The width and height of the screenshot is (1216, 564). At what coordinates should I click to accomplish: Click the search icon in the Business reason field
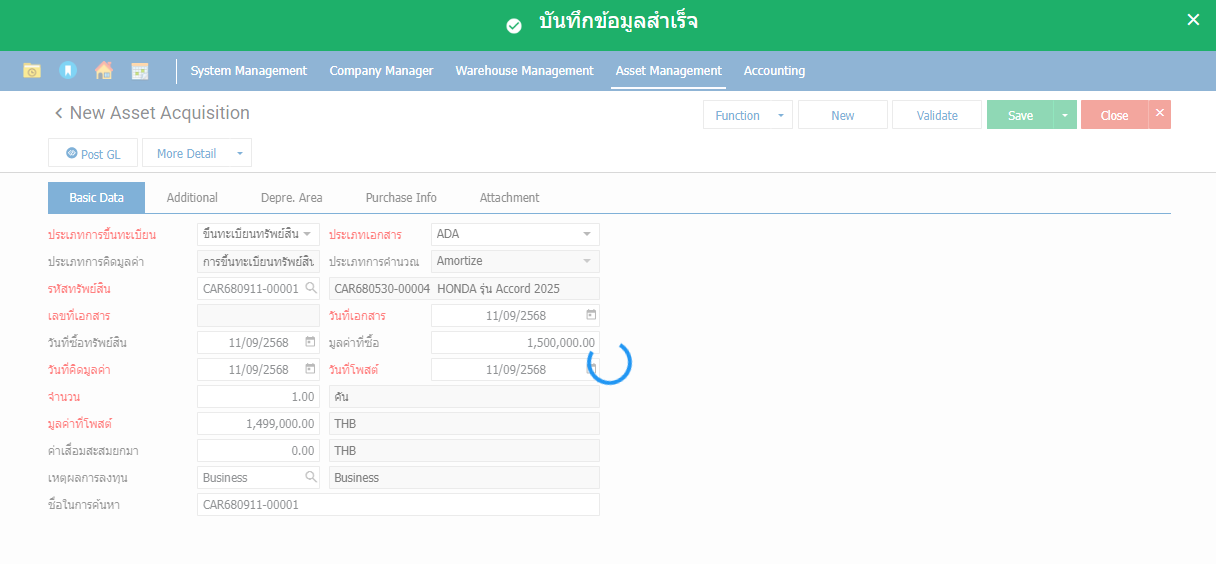coord(310,478)
